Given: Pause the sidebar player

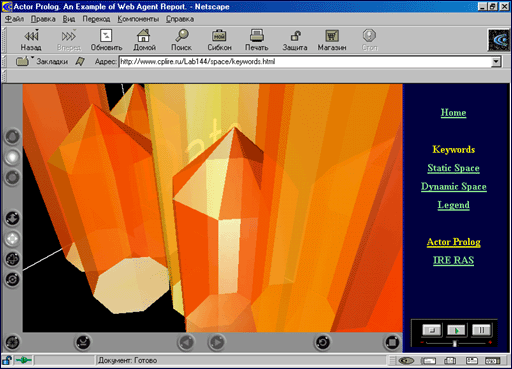Looking at the screenshot, I should [x=481, y=330].
